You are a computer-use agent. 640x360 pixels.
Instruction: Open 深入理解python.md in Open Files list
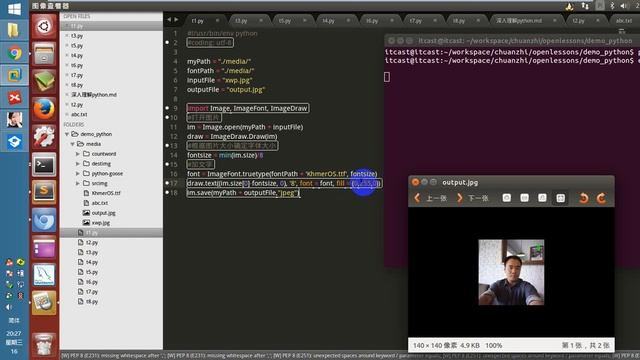(x=94, y=95)
